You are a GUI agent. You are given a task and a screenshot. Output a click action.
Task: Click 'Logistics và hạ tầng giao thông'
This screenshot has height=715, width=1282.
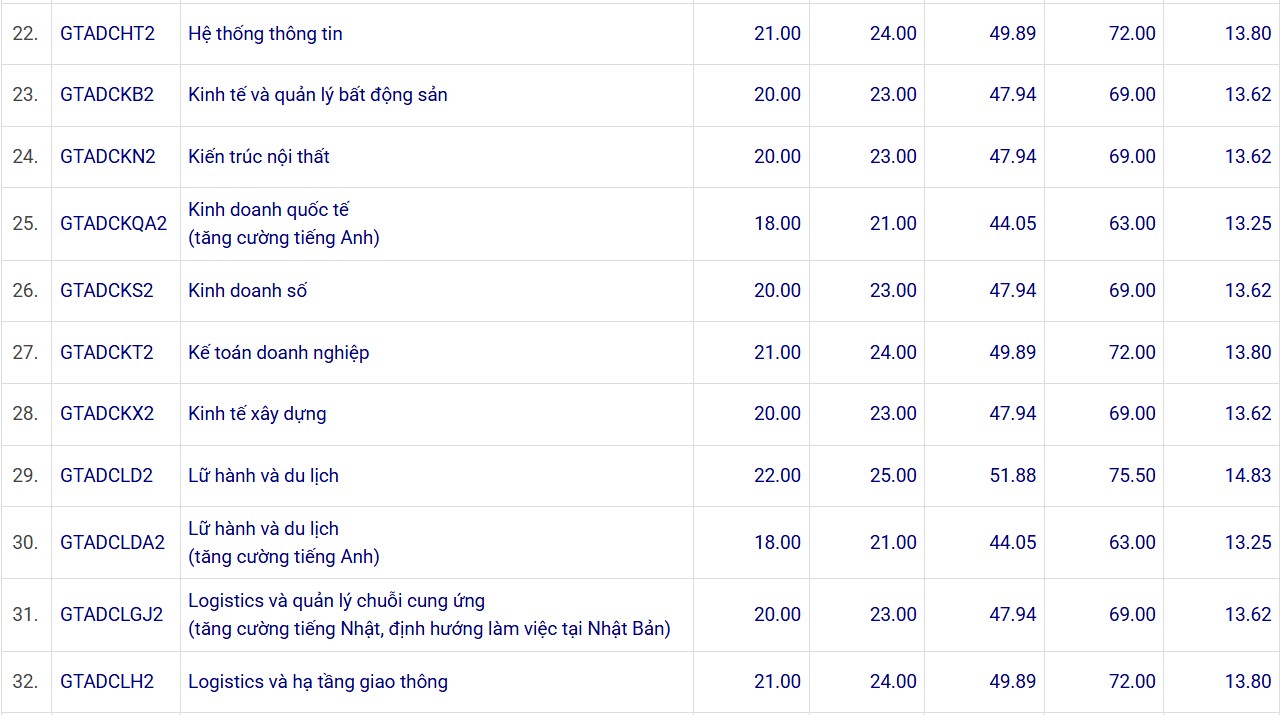317,682
